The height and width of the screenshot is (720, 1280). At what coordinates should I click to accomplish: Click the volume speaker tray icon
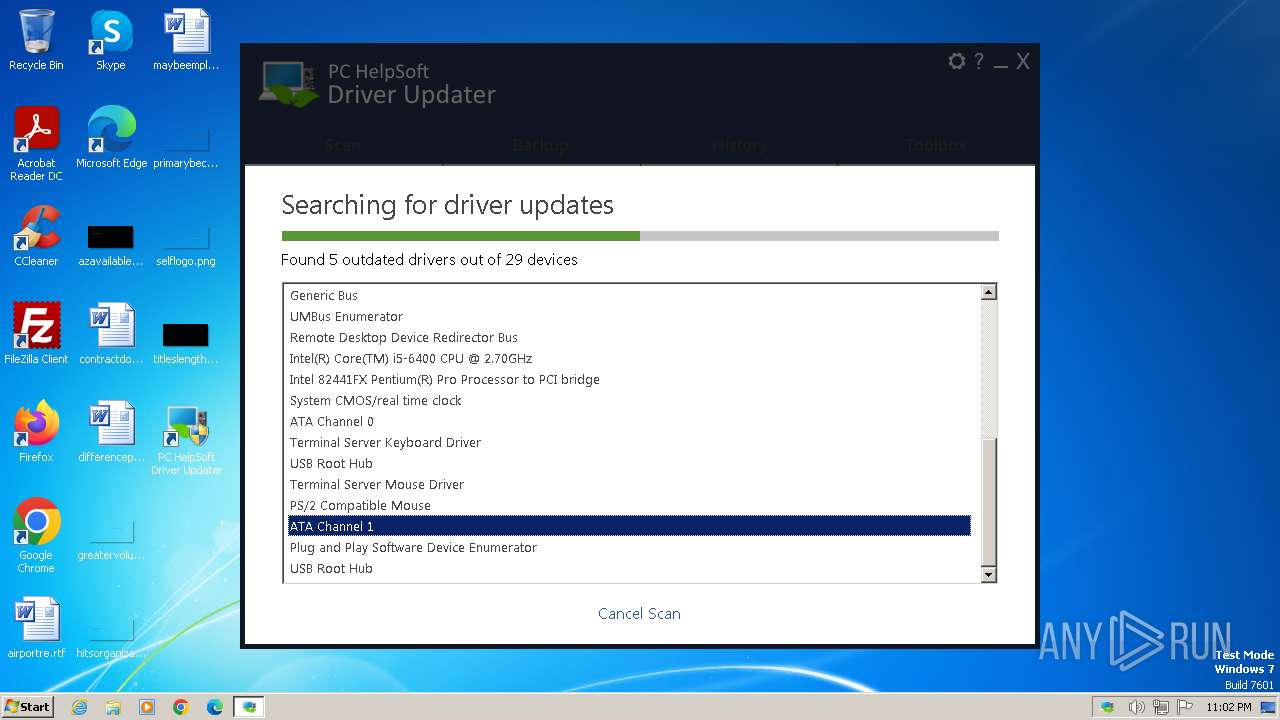pos(1136,707)
